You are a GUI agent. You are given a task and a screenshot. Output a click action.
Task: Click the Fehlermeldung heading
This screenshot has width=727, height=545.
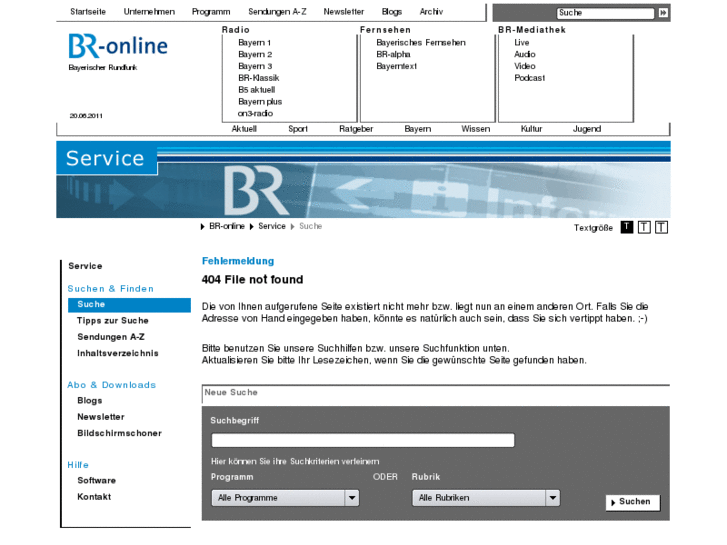238,261
